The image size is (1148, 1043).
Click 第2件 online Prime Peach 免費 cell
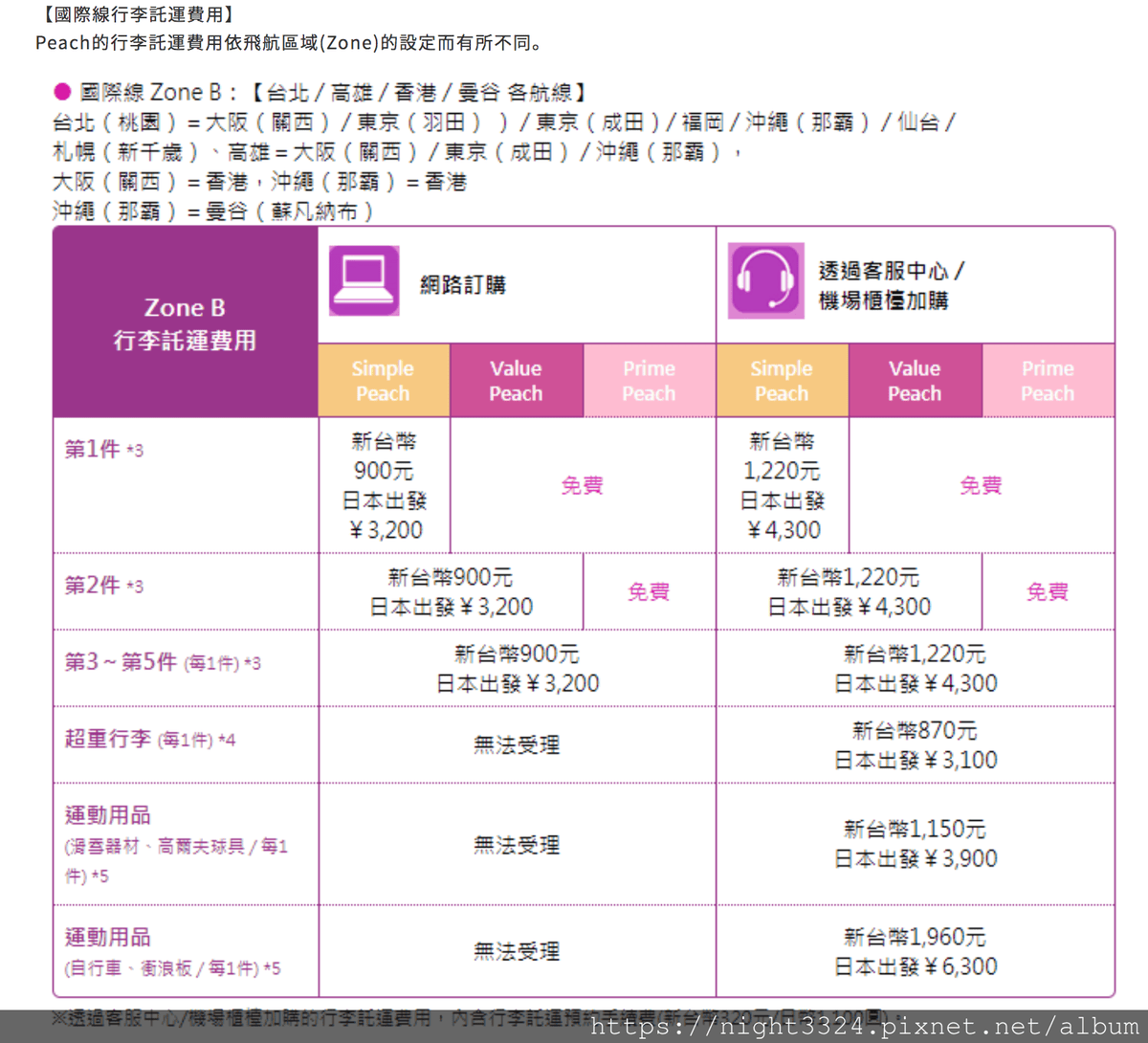pos(650,591)
